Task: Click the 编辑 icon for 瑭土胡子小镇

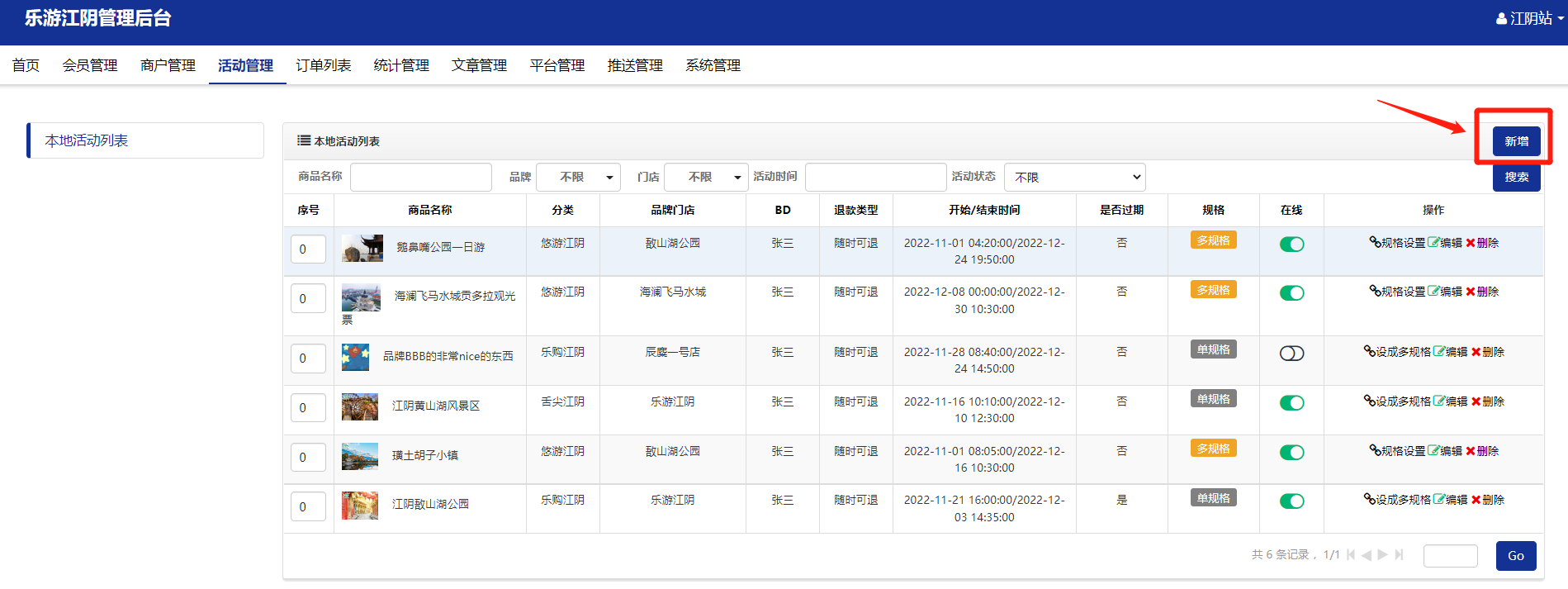Action: coord(1434,450)
